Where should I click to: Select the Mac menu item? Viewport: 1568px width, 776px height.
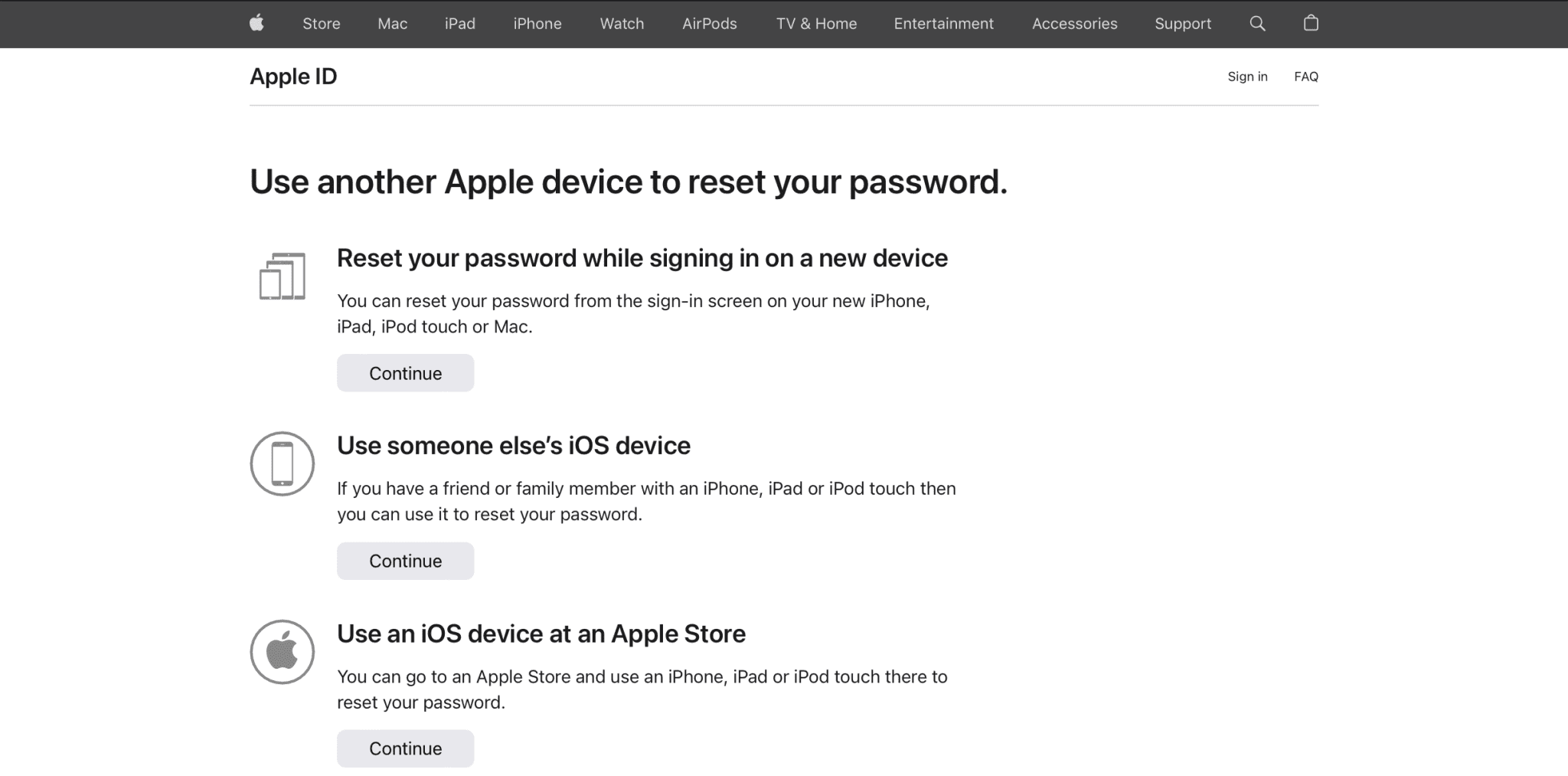pyautogui.click(x=392, y=24)
